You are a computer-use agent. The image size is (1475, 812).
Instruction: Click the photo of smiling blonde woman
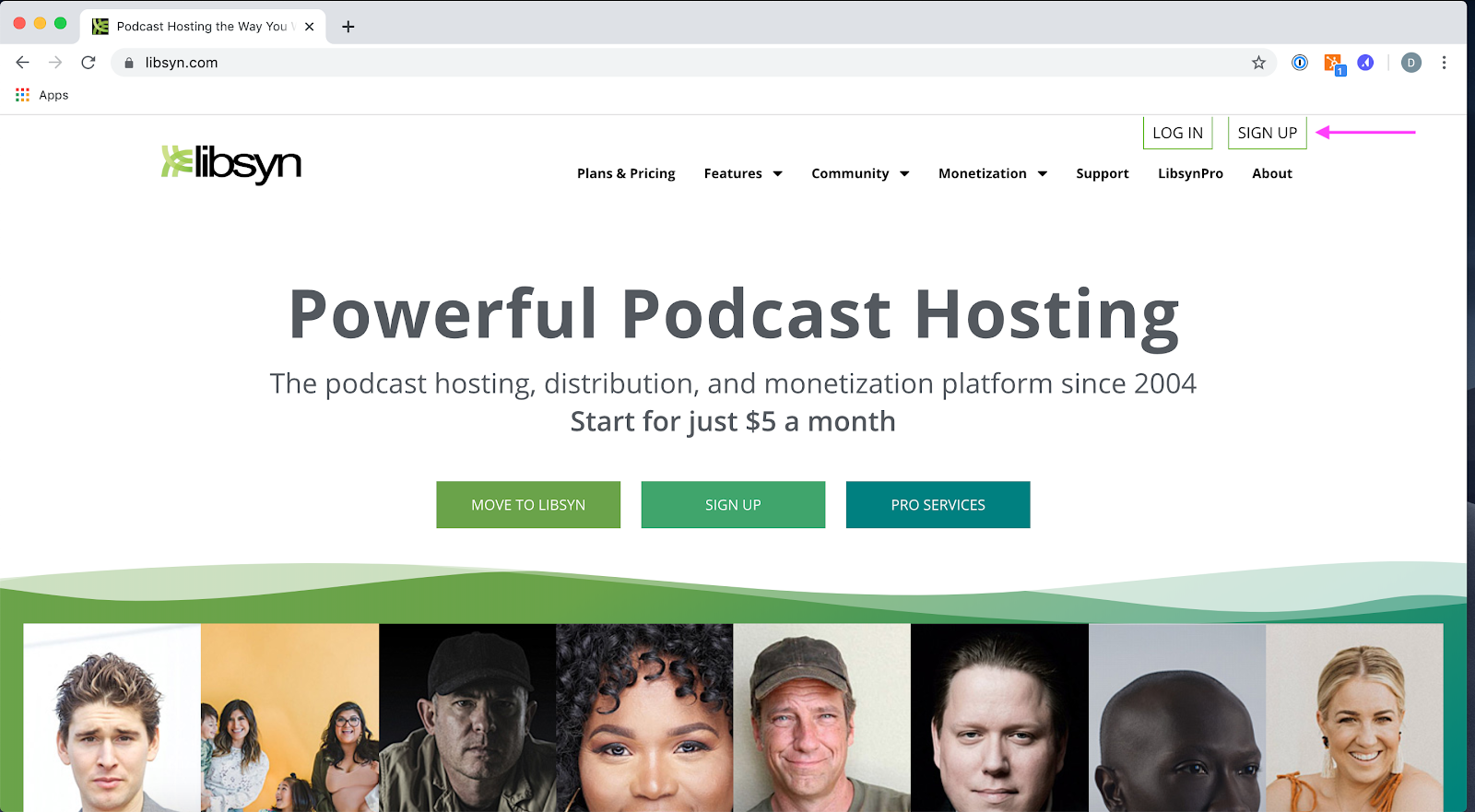pyautogui.click(x=1355, y=718)
